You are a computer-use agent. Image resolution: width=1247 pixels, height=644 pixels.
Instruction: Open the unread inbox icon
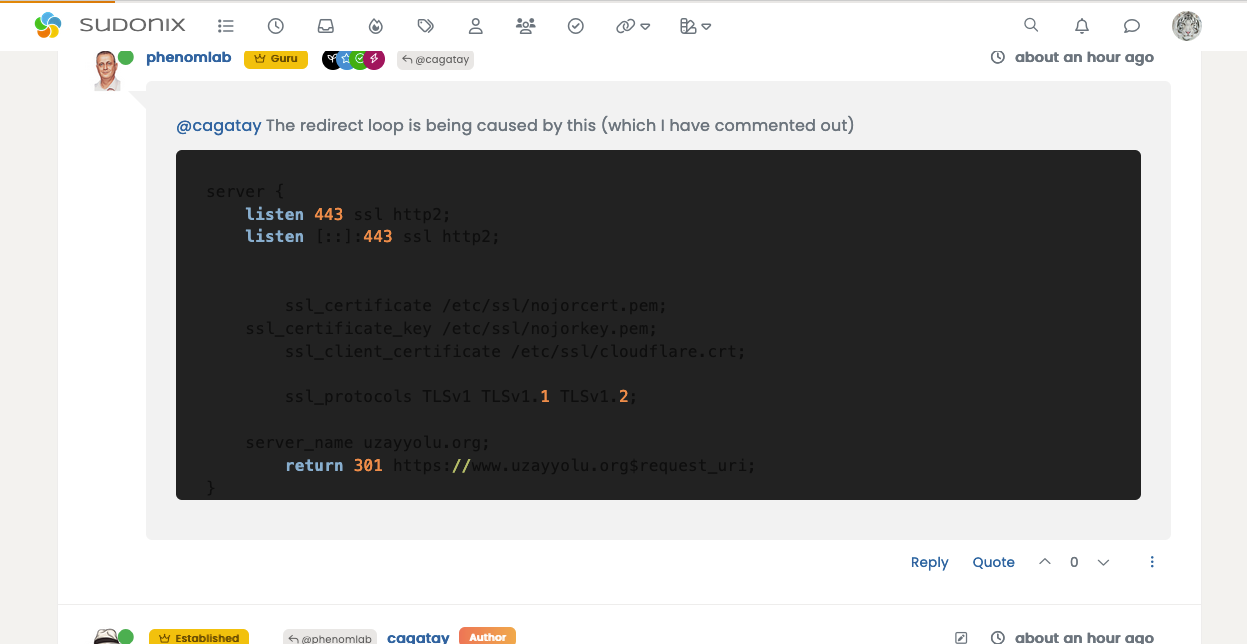[326, 27]
